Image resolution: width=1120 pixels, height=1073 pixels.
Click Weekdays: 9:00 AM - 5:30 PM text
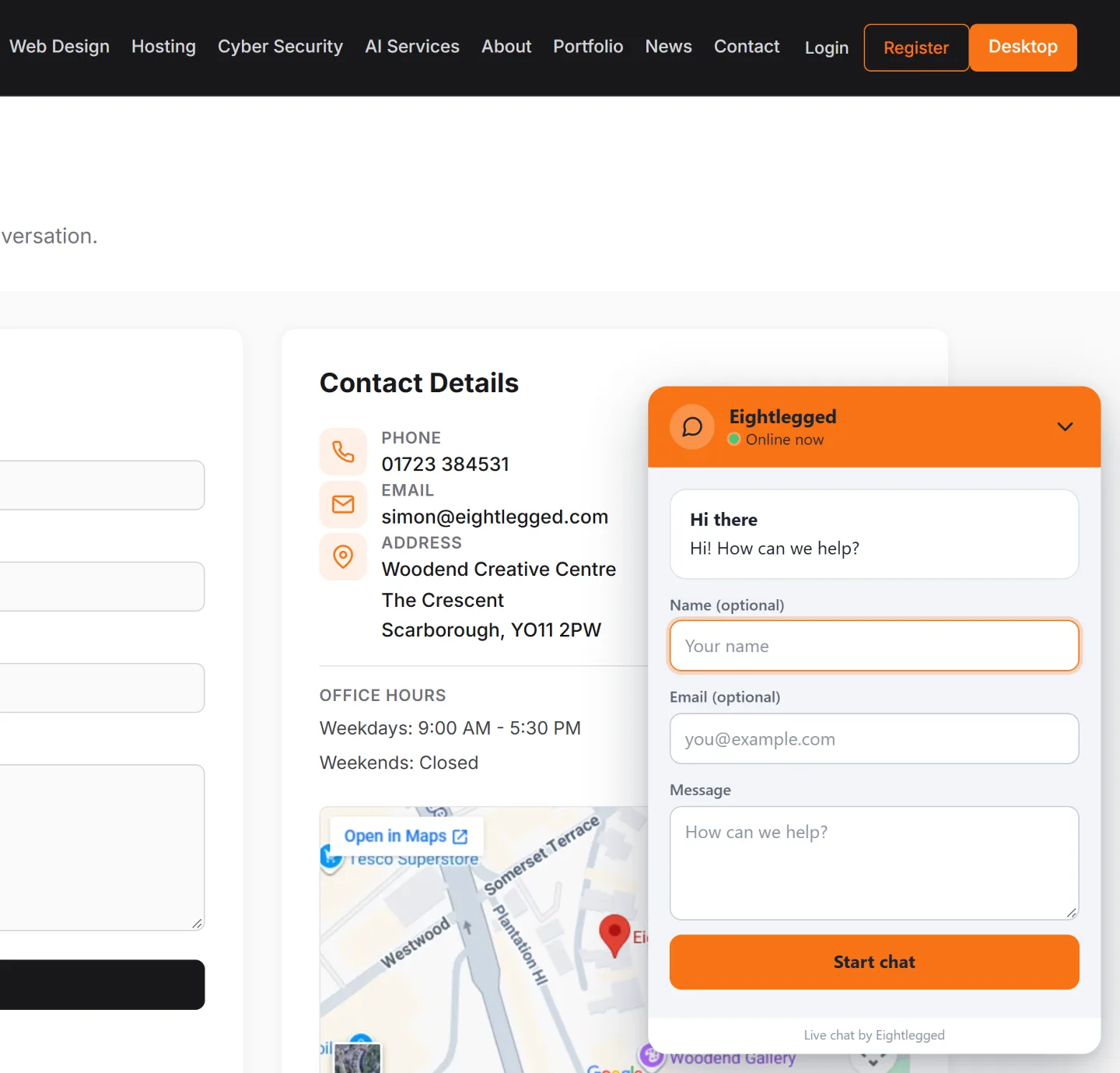[450, 728]
